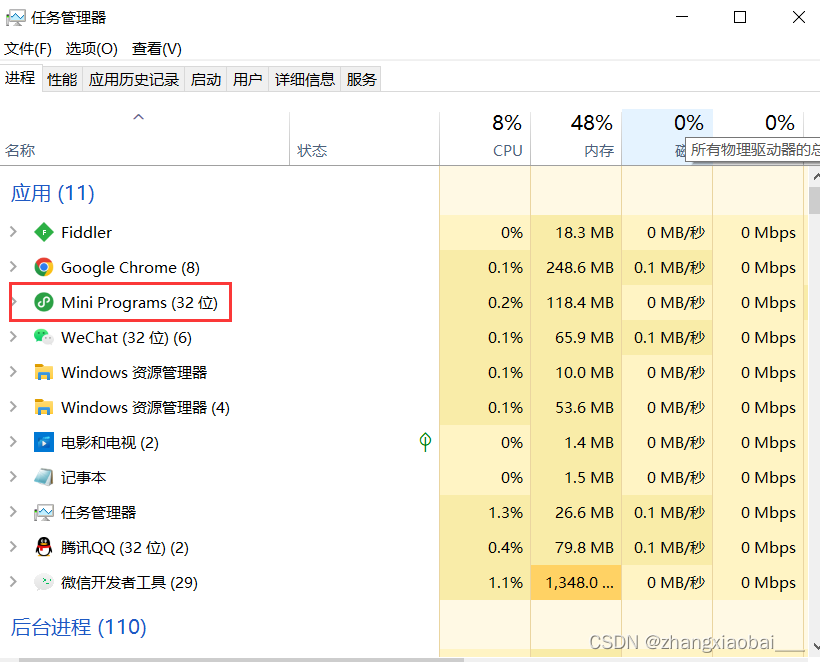Switch to the 服务 tab
Screen dimensions: 820x662
pos(361,79)
